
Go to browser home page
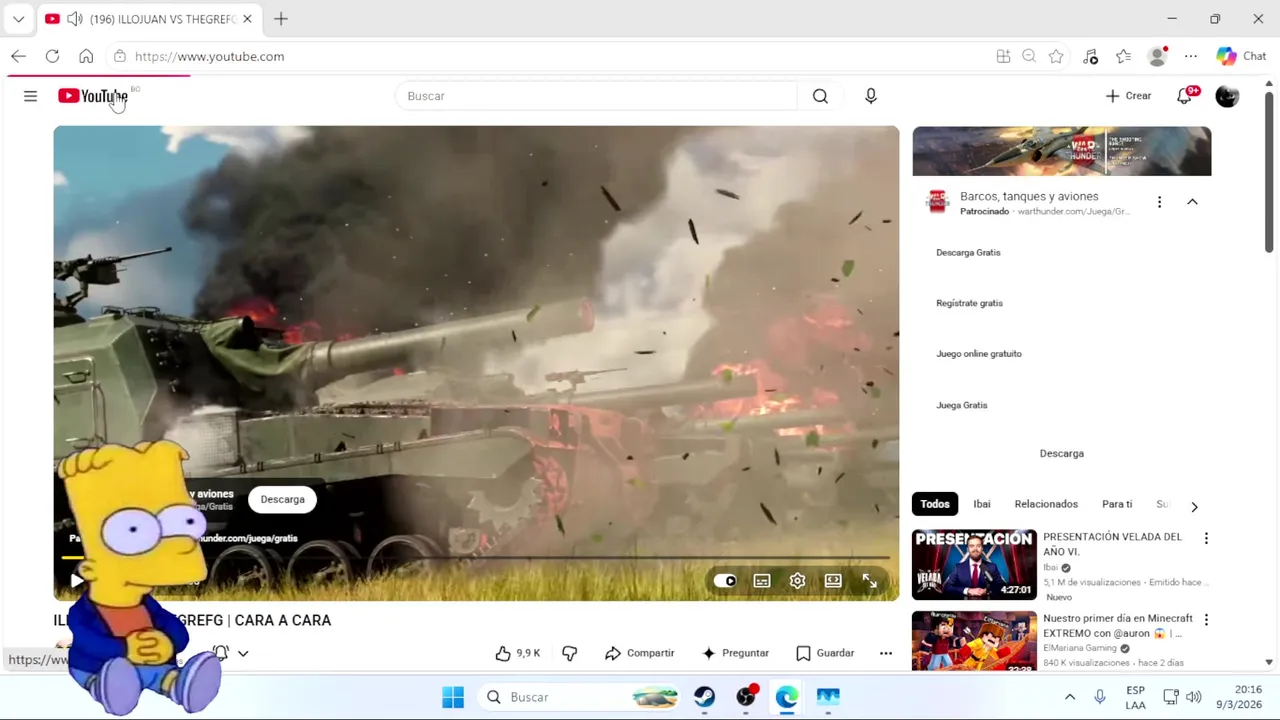point(86,56)
